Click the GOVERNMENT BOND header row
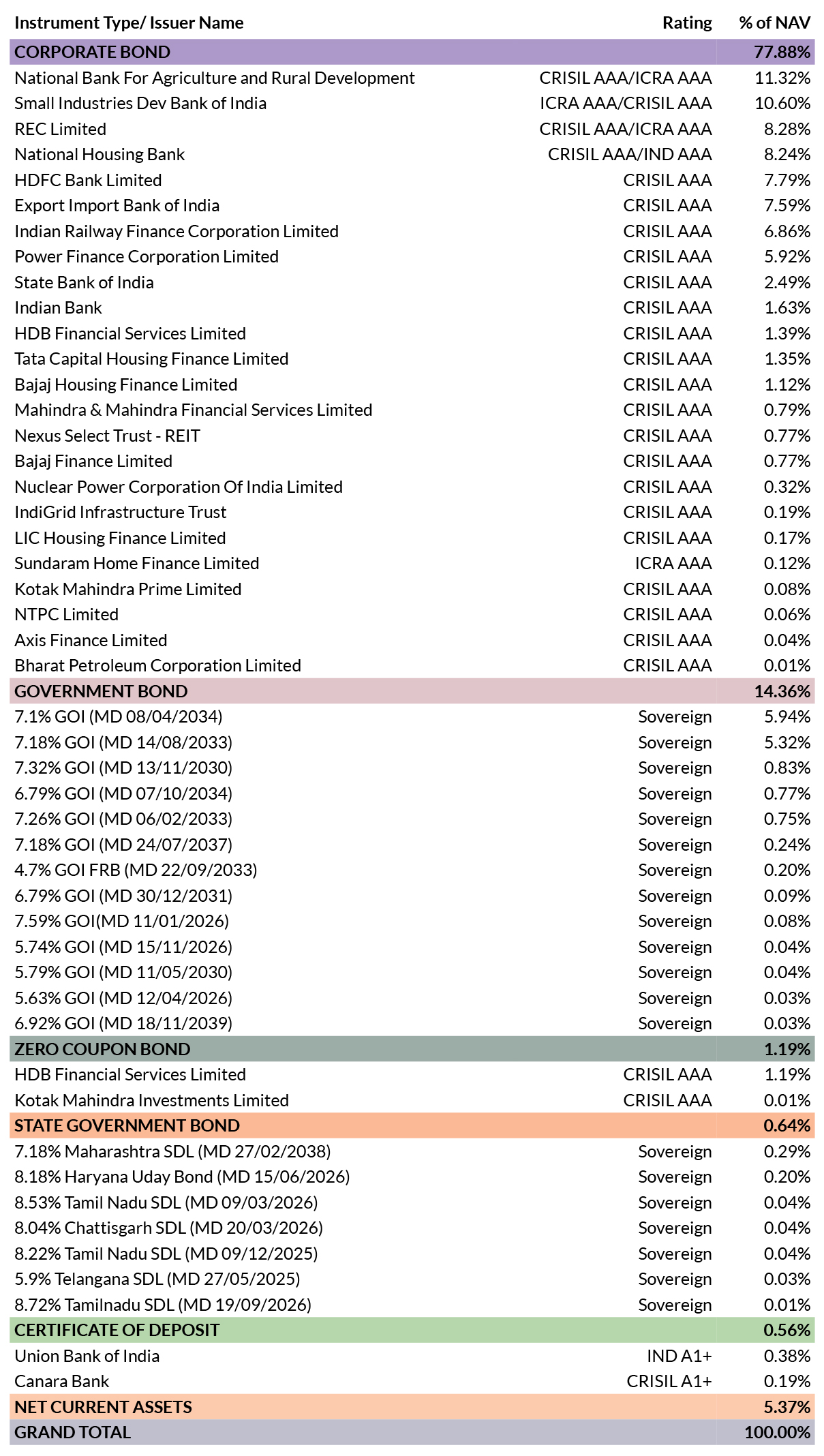824x1456 pixels. tap(412, 691)
